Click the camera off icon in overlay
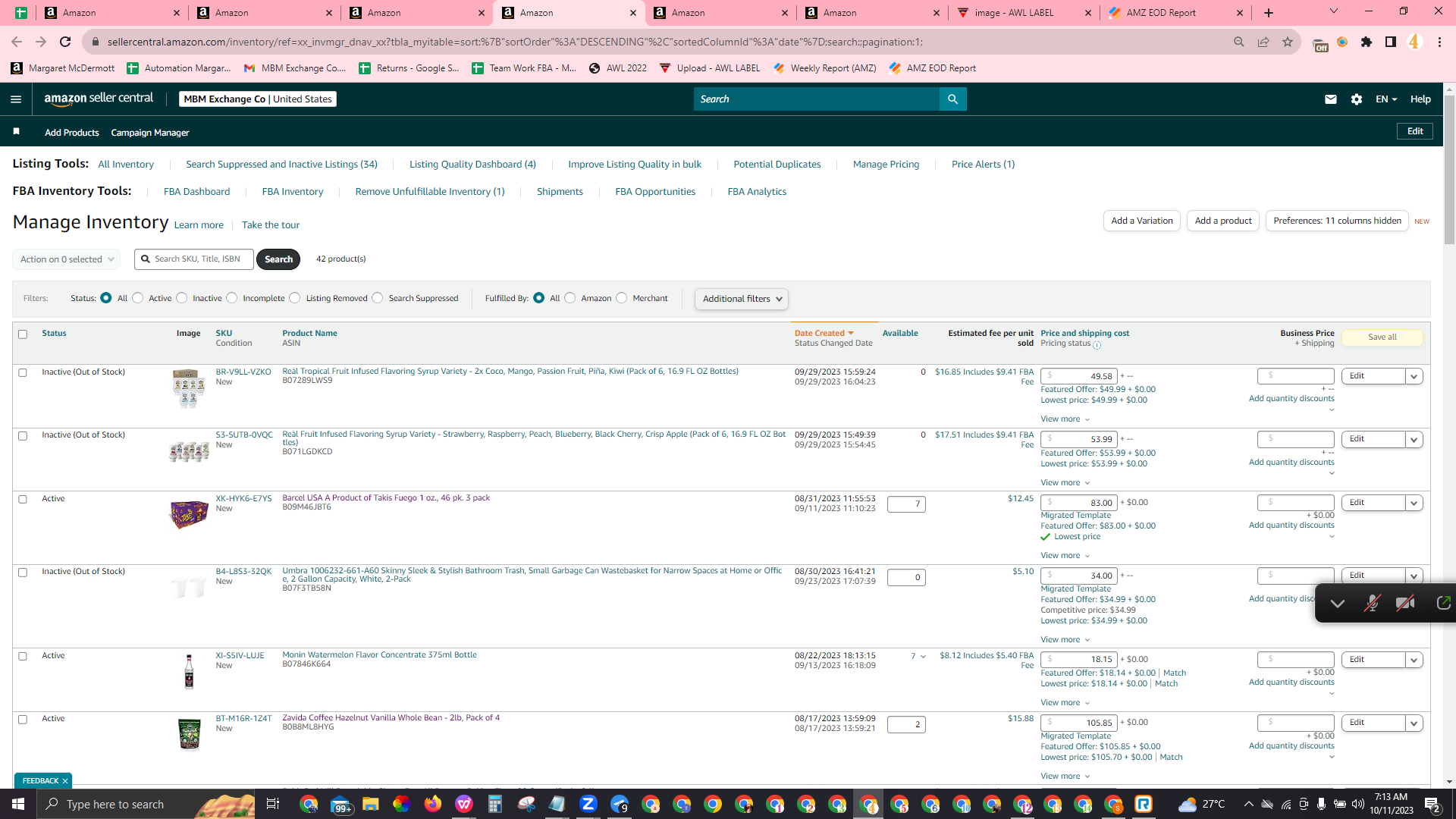This screenshot has height=819, width=1456. coord(1405,604)
